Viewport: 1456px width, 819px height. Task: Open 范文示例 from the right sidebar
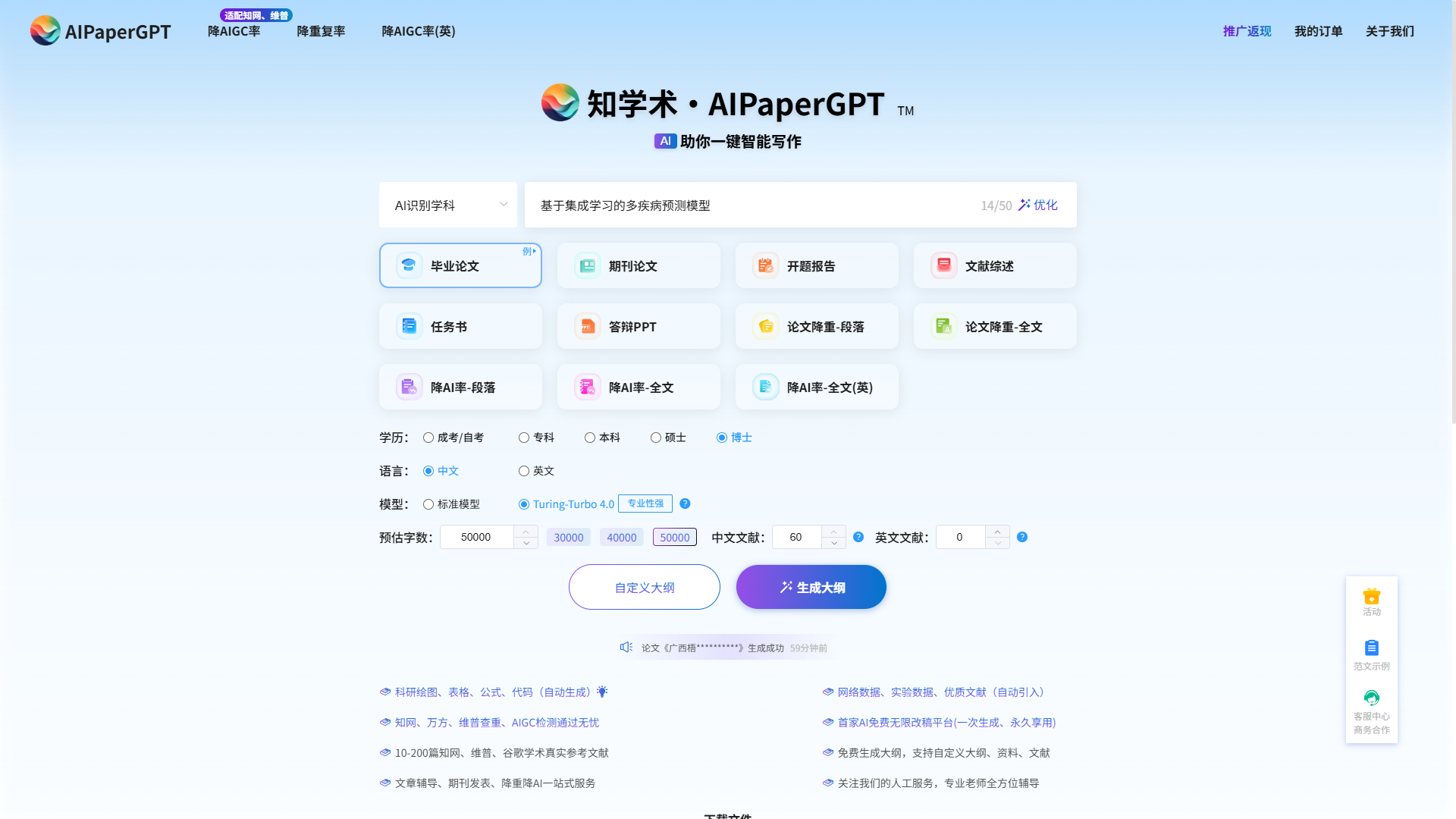[1371, 652]
